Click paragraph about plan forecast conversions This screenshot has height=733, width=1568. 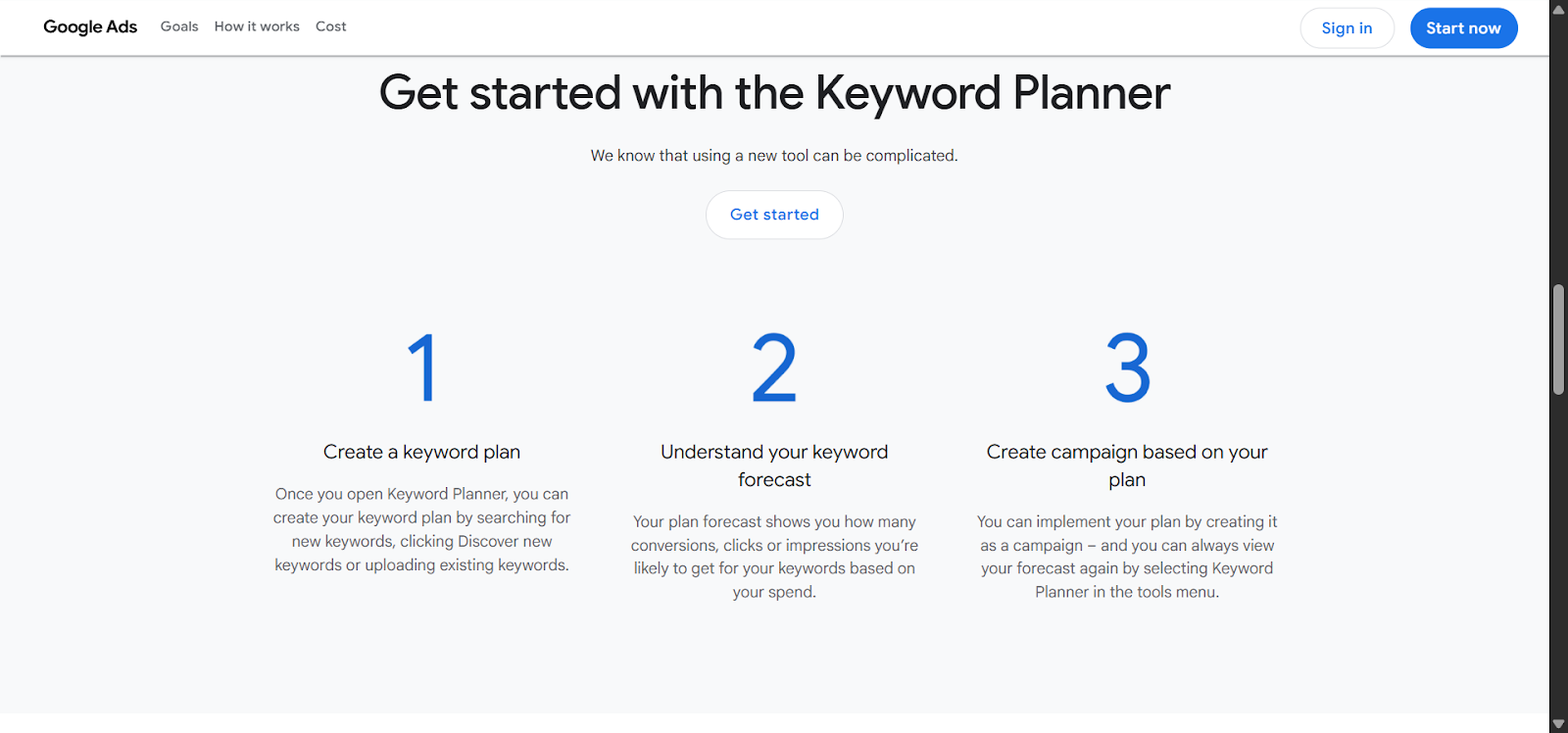pos(773,556)
